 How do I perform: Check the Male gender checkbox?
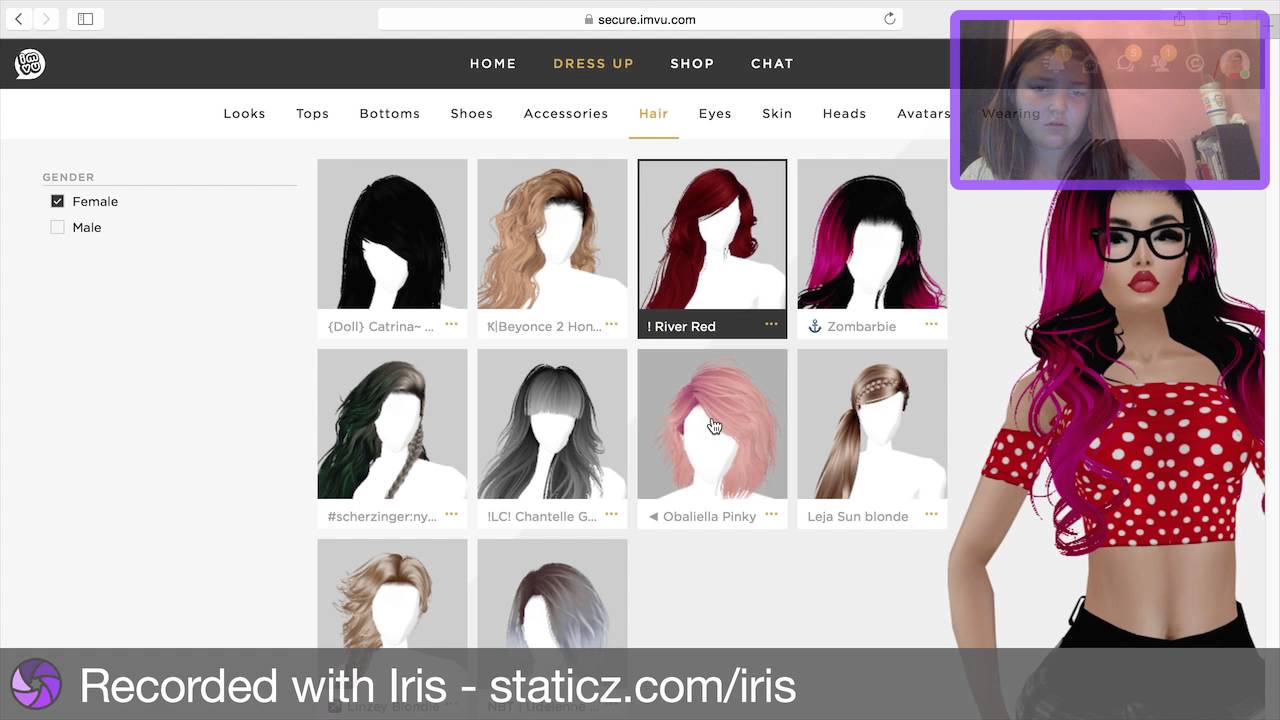point(57,227)
